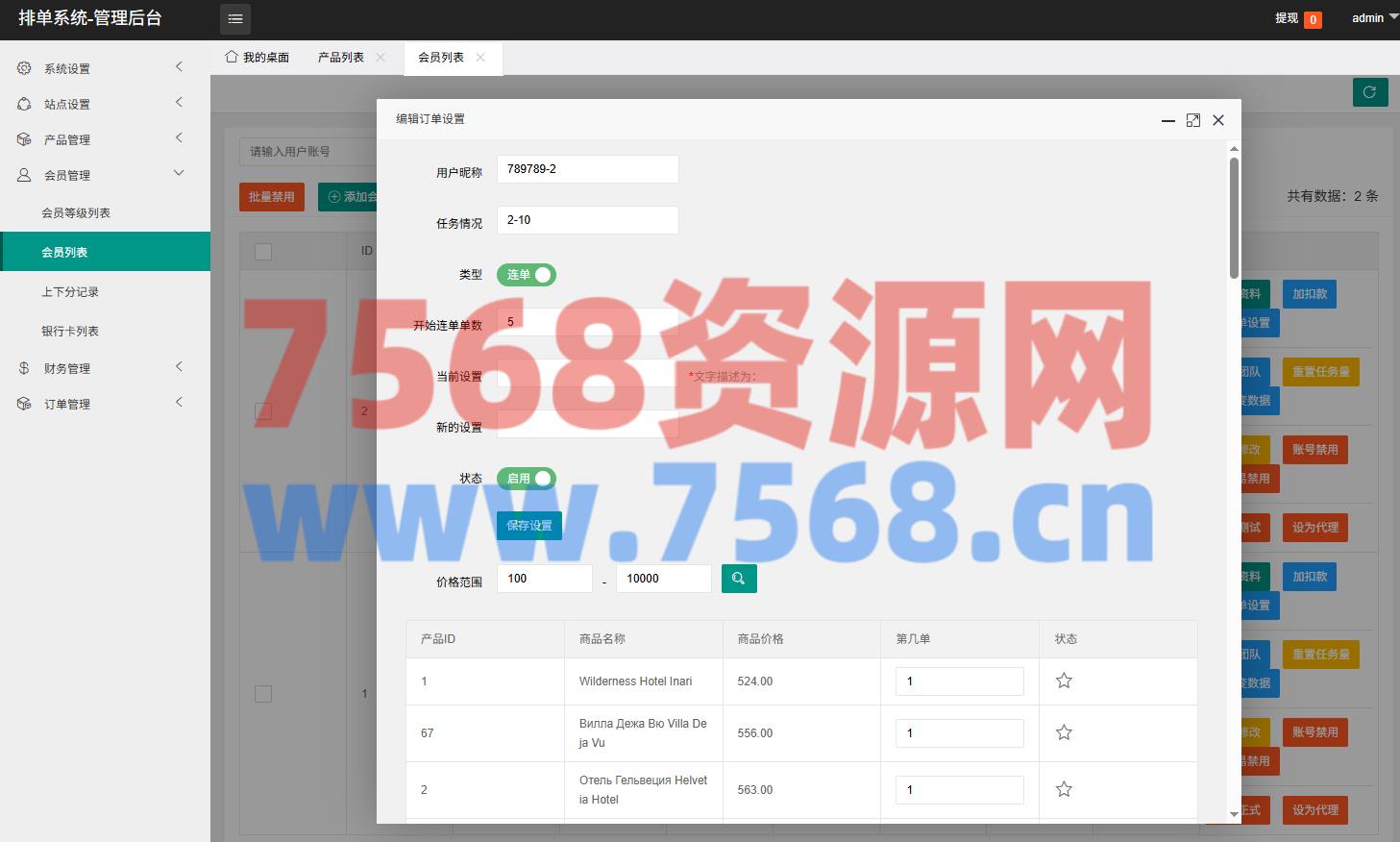Star the Wilderness Hotel Inari row

(1064, 681)
